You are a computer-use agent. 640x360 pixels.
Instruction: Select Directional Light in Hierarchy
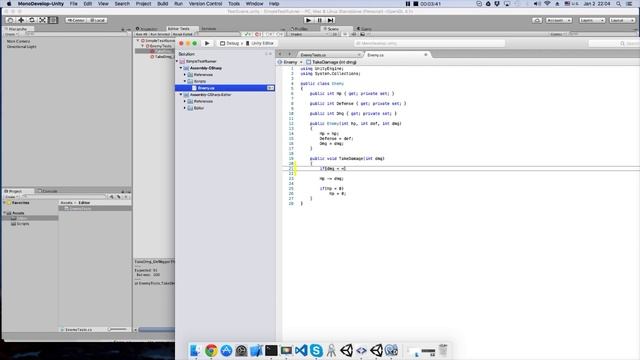[x=22, y=47]
